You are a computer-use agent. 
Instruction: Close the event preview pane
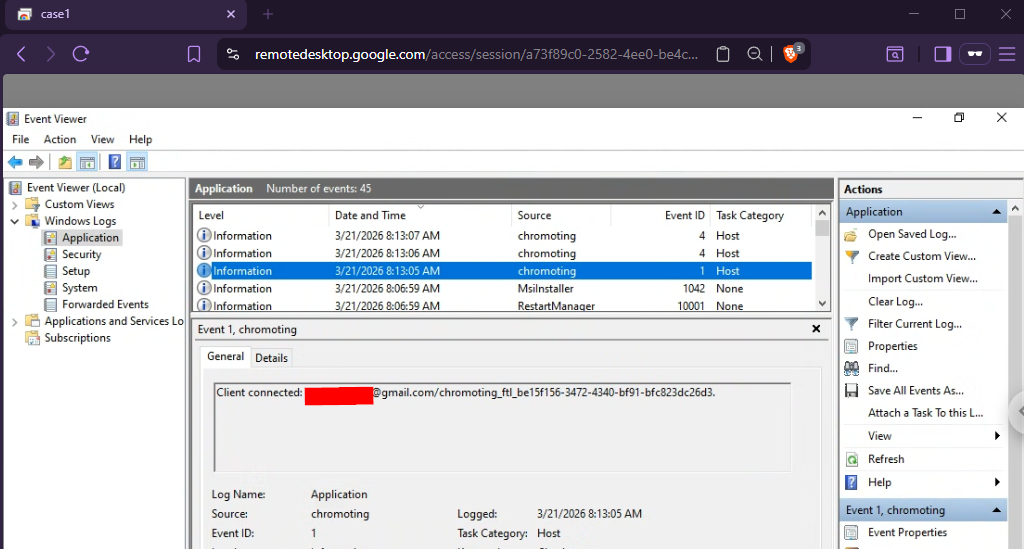click(816, 329)
